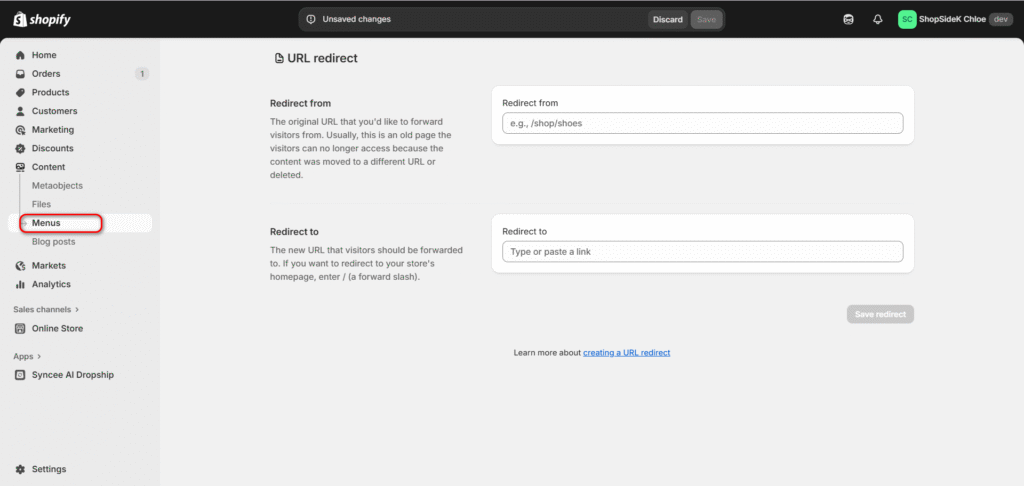Go to Metaobjects in sidebar
The height and width of the screenshot is (486, 1024).
tap(57, 186)
